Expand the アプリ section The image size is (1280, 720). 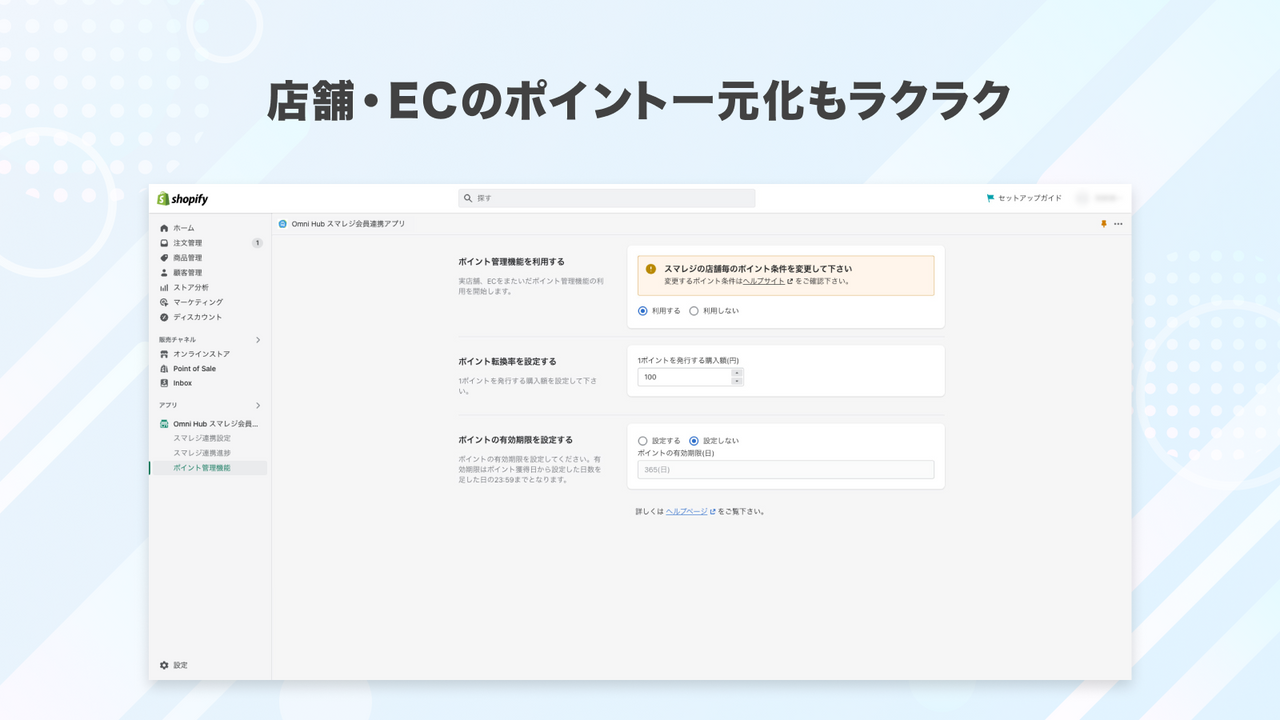(x=258, y=405)
